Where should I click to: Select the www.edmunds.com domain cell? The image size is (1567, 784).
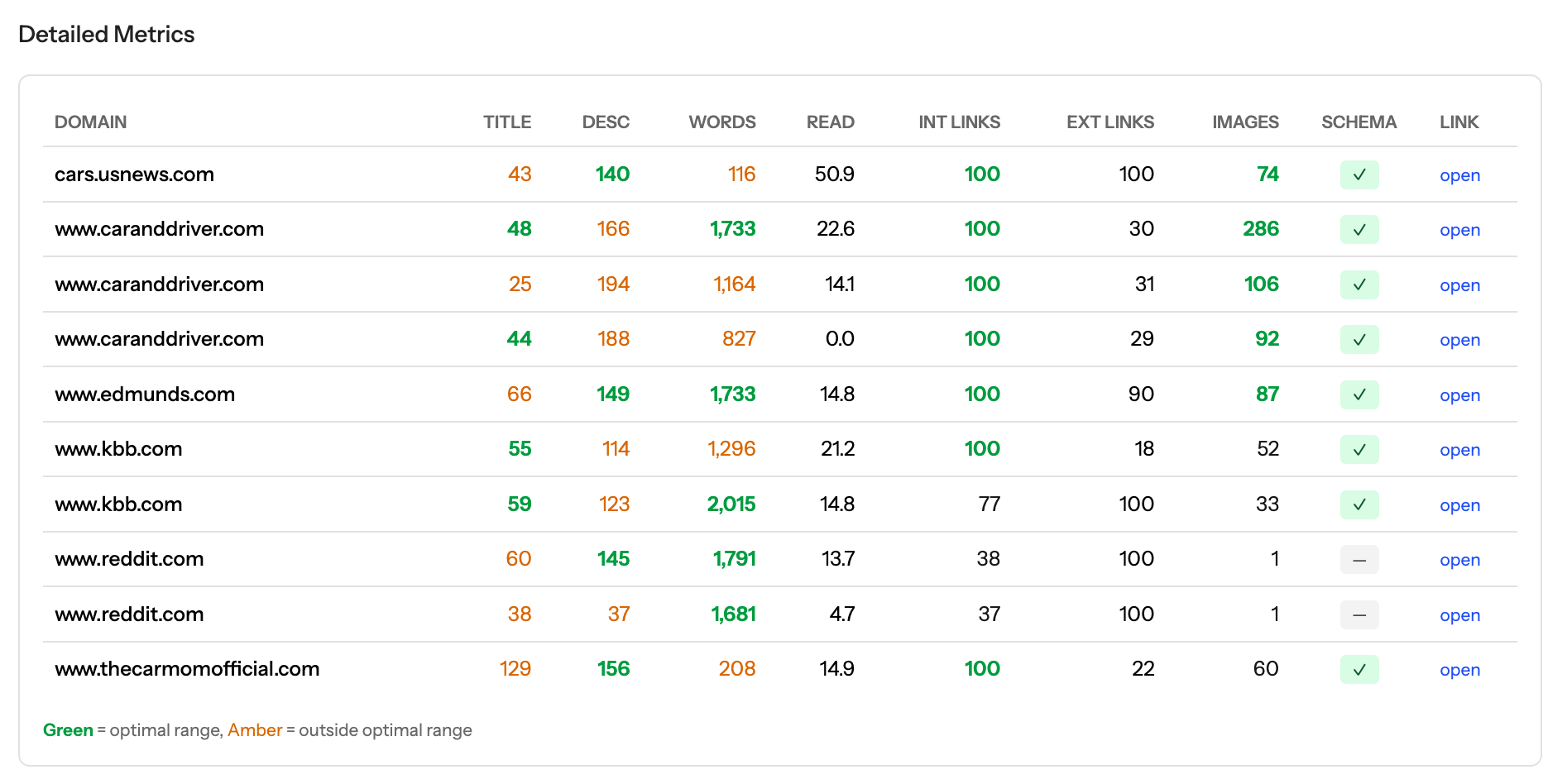coord(145,394)
